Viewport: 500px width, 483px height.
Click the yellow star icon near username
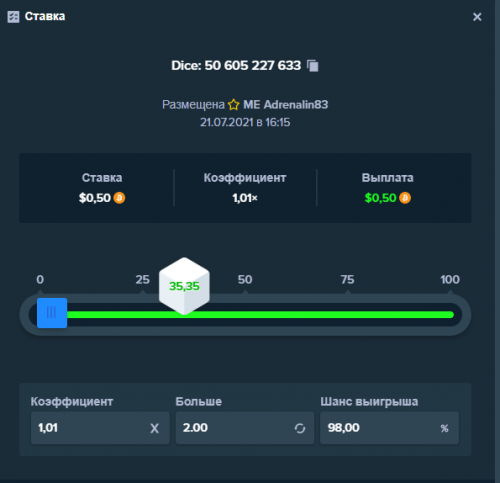(x=234, y=105)
